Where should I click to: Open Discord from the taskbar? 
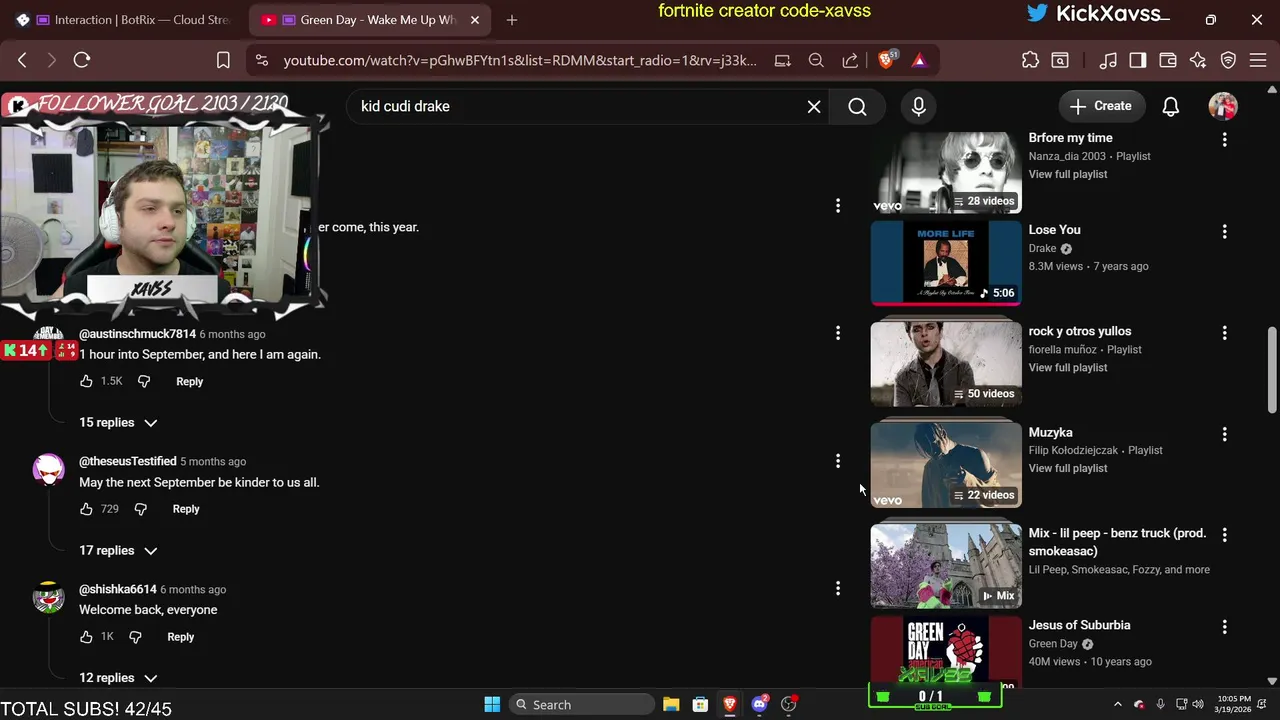tap(759, 705)
